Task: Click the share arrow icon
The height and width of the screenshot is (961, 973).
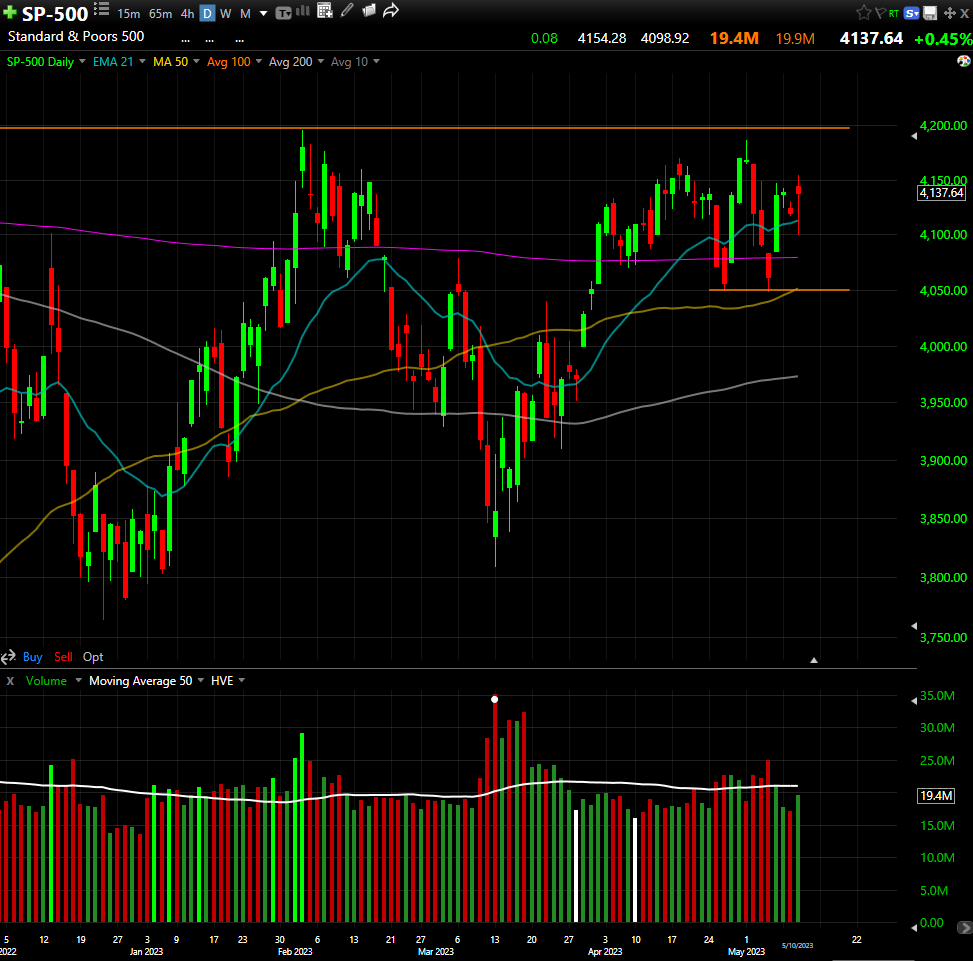Action: coord(390,11)
